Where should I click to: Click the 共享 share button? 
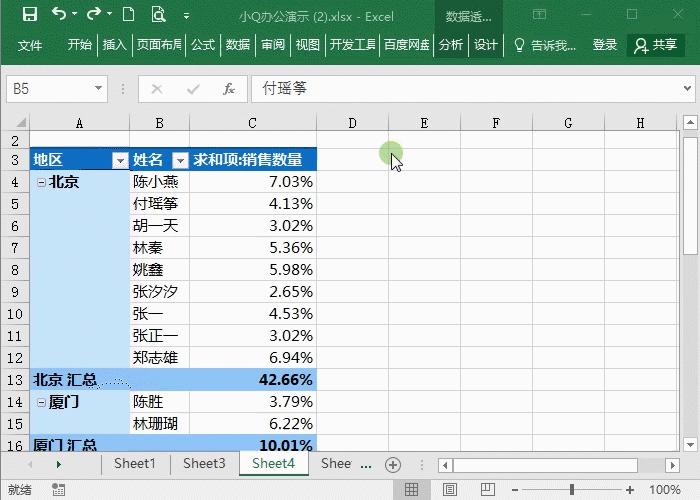click(x=656, y=45)
